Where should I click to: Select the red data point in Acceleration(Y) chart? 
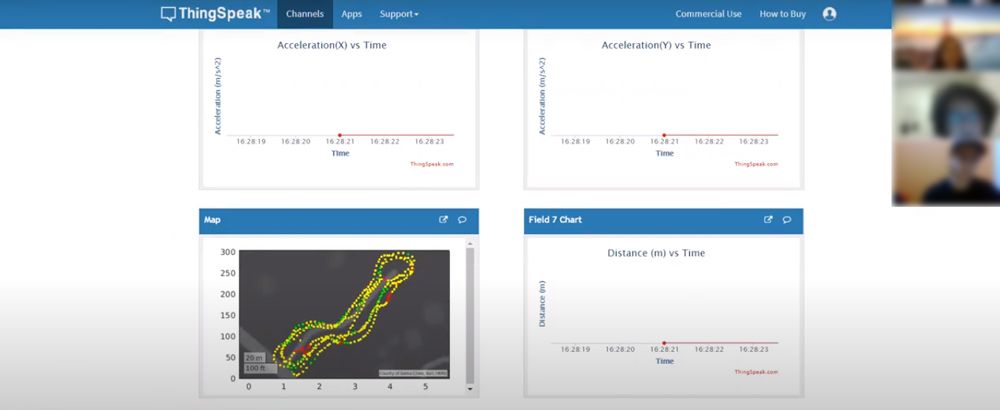[664, 134]
